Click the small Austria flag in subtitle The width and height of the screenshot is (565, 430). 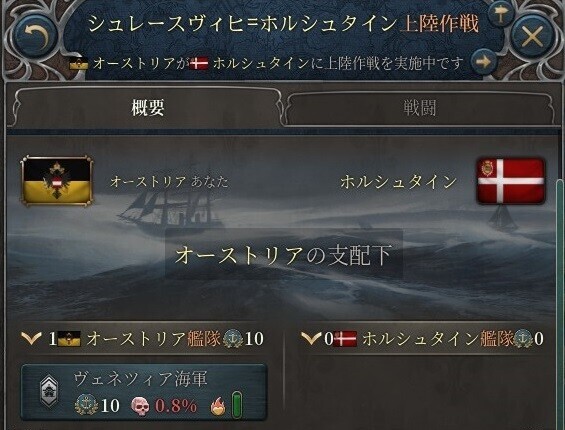pos(79,63)
